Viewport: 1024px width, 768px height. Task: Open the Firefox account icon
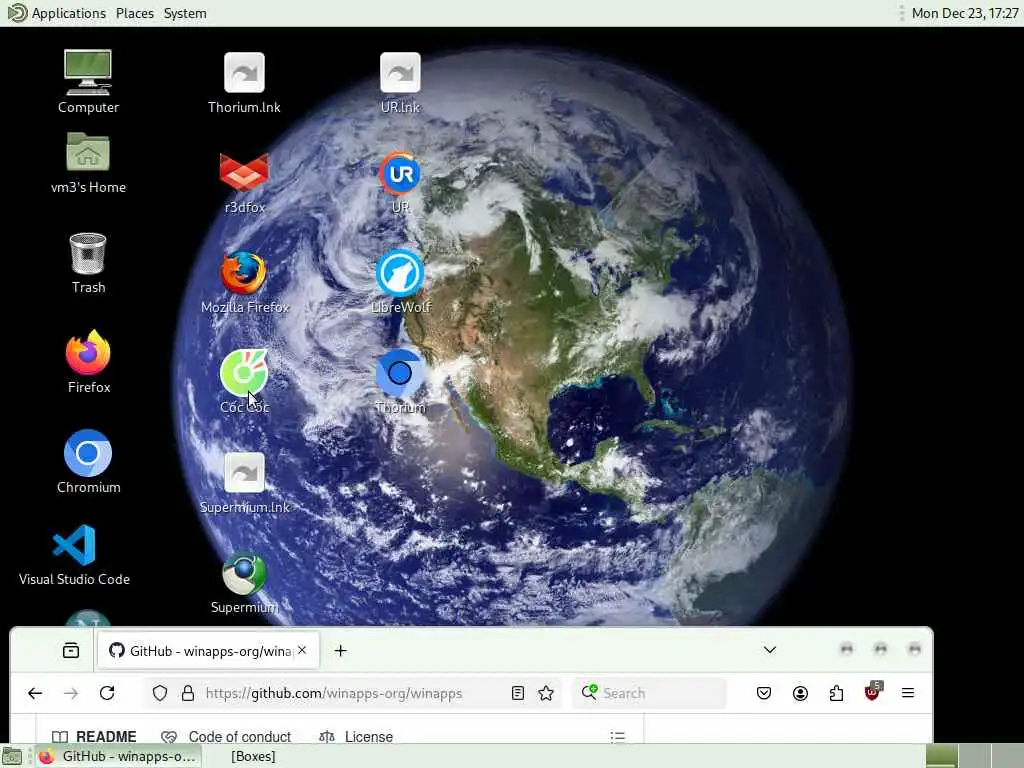pyautogui.click(x=800, y=694)
